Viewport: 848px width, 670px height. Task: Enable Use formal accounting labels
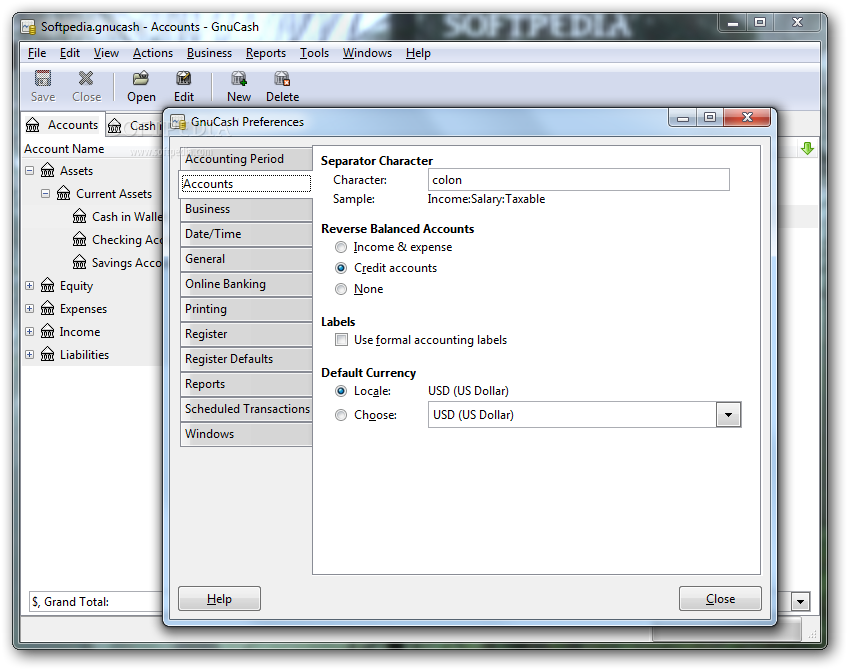click(341, 340)
